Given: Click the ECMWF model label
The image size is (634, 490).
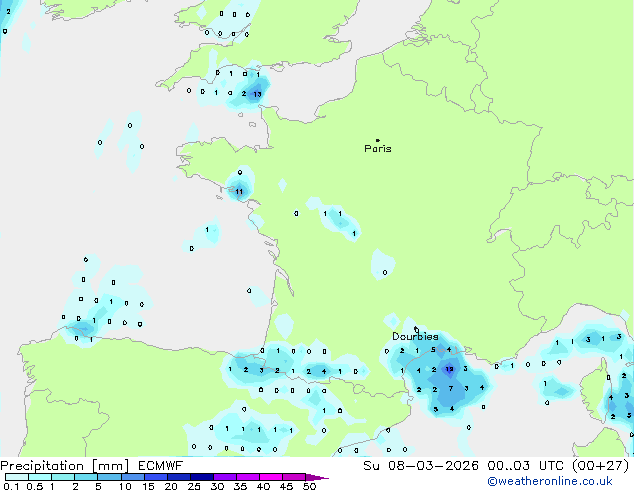Looking at the screenshot, I should tap(161, 466).
